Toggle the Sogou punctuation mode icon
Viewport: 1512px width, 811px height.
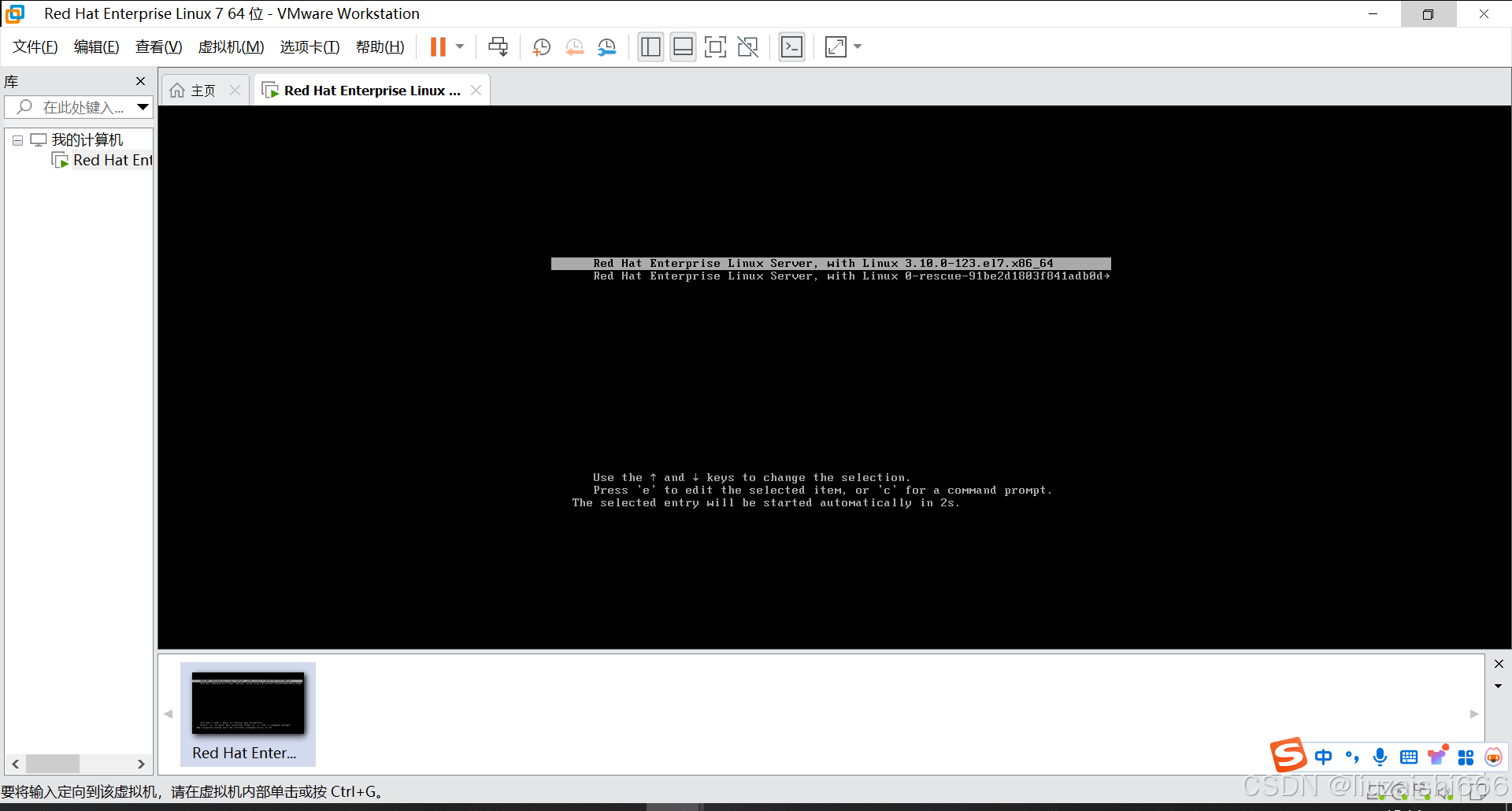1352,757
